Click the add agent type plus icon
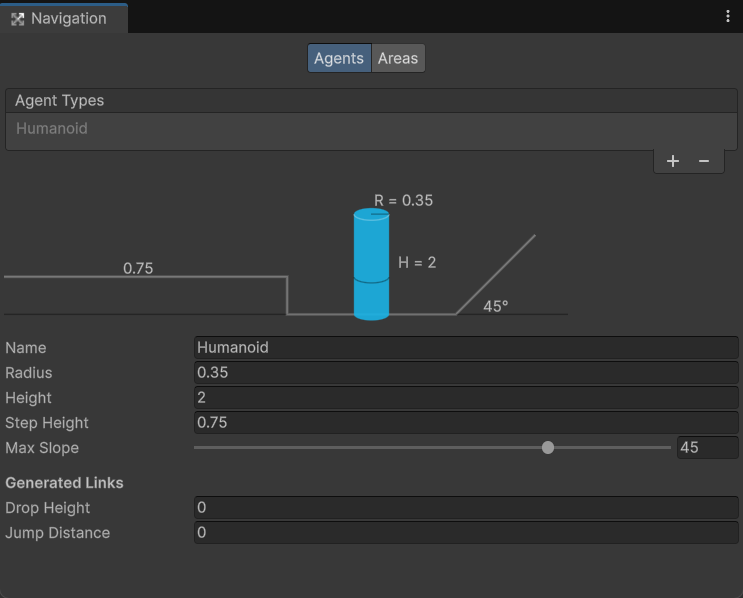743x598 pixels. point(673,161)
